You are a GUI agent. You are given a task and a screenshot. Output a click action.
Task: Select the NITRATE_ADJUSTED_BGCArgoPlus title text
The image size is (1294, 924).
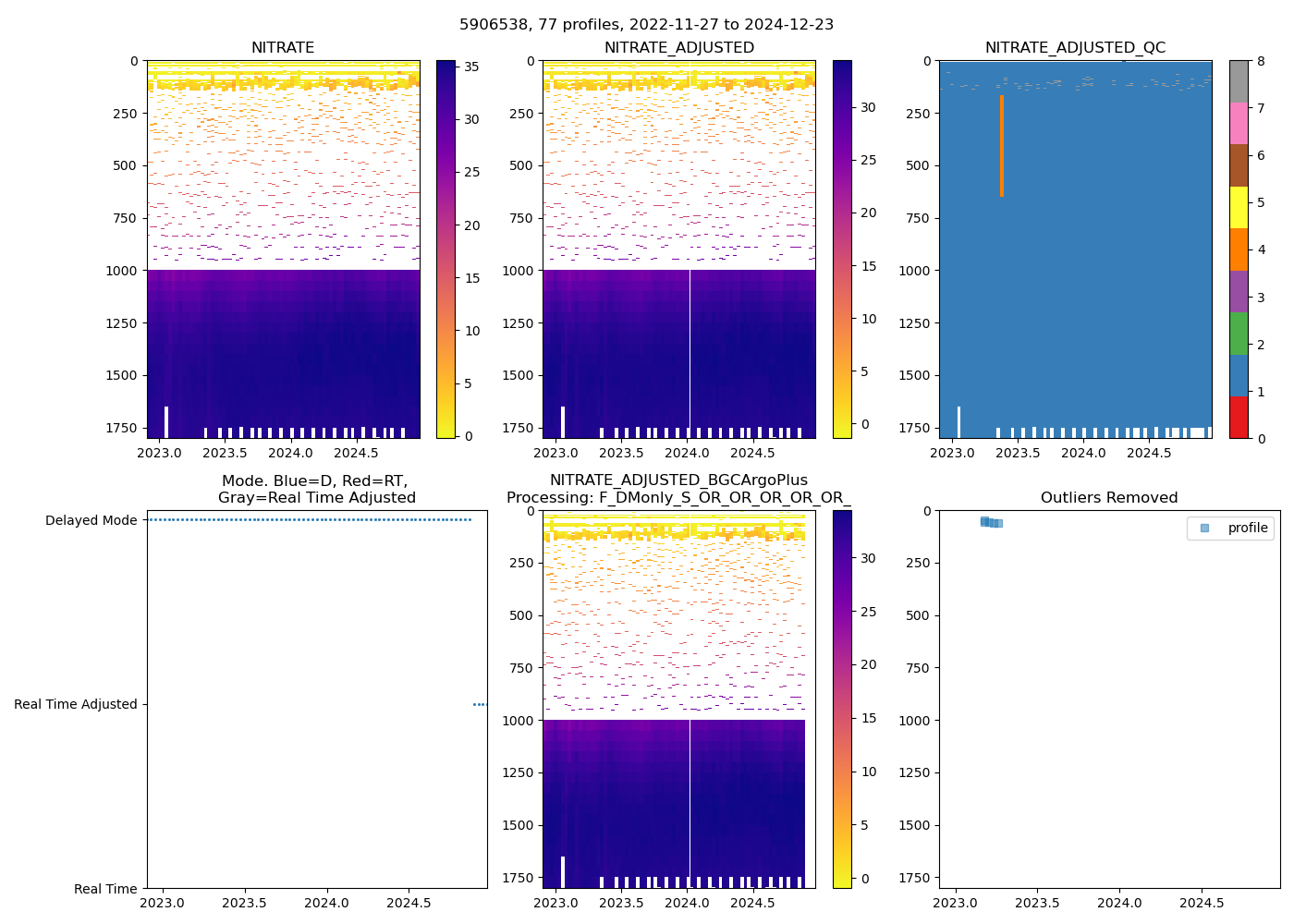(x=678, y=480)
